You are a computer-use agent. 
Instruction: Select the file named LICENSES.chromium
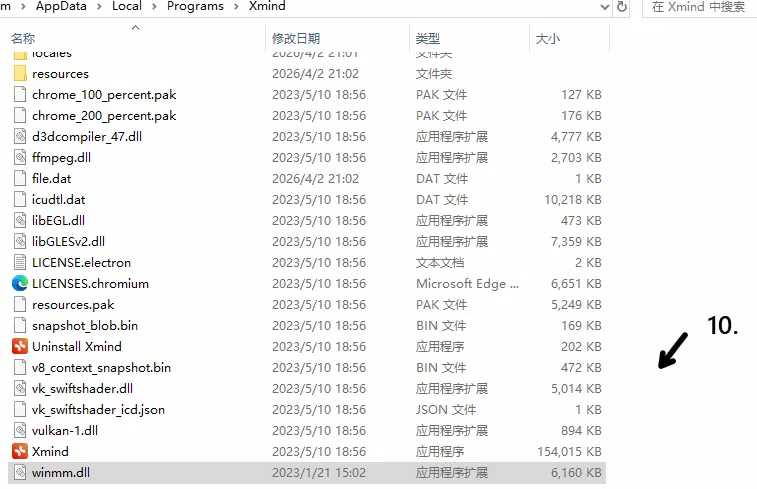(x=90, y=284)
